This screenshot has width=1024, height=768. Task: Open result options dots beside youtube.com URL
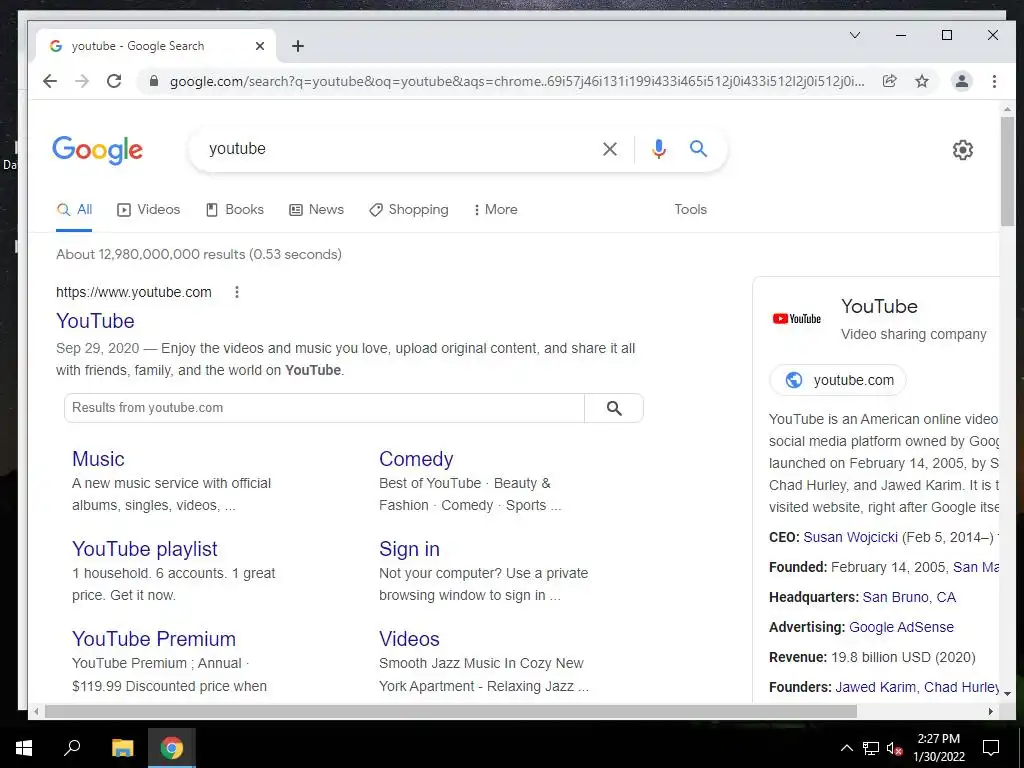[237, 292]
